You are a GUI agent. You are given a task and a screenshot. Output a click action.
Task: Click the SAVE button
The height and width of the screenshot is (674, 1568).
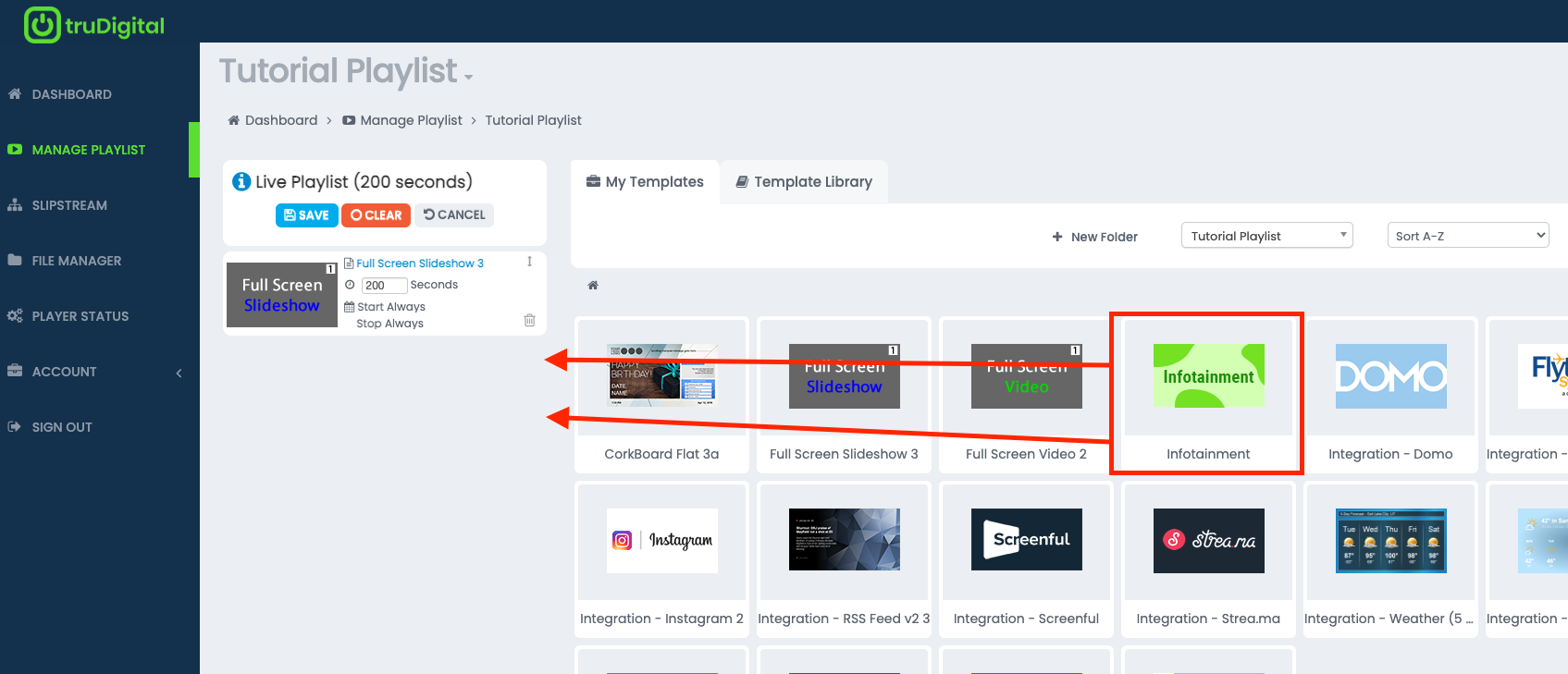(x=307, y=215)
